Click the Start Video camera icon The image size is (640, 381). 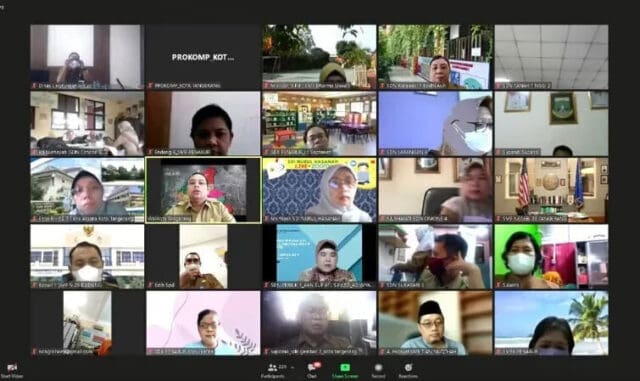click(x=12, y=368)
